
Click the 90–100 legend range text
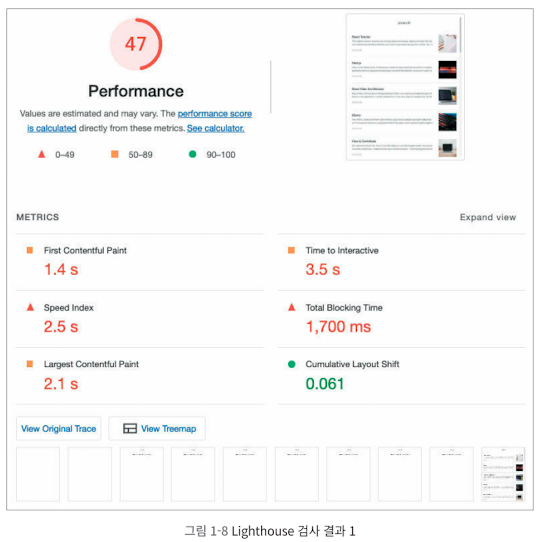[x=221, y=155]
